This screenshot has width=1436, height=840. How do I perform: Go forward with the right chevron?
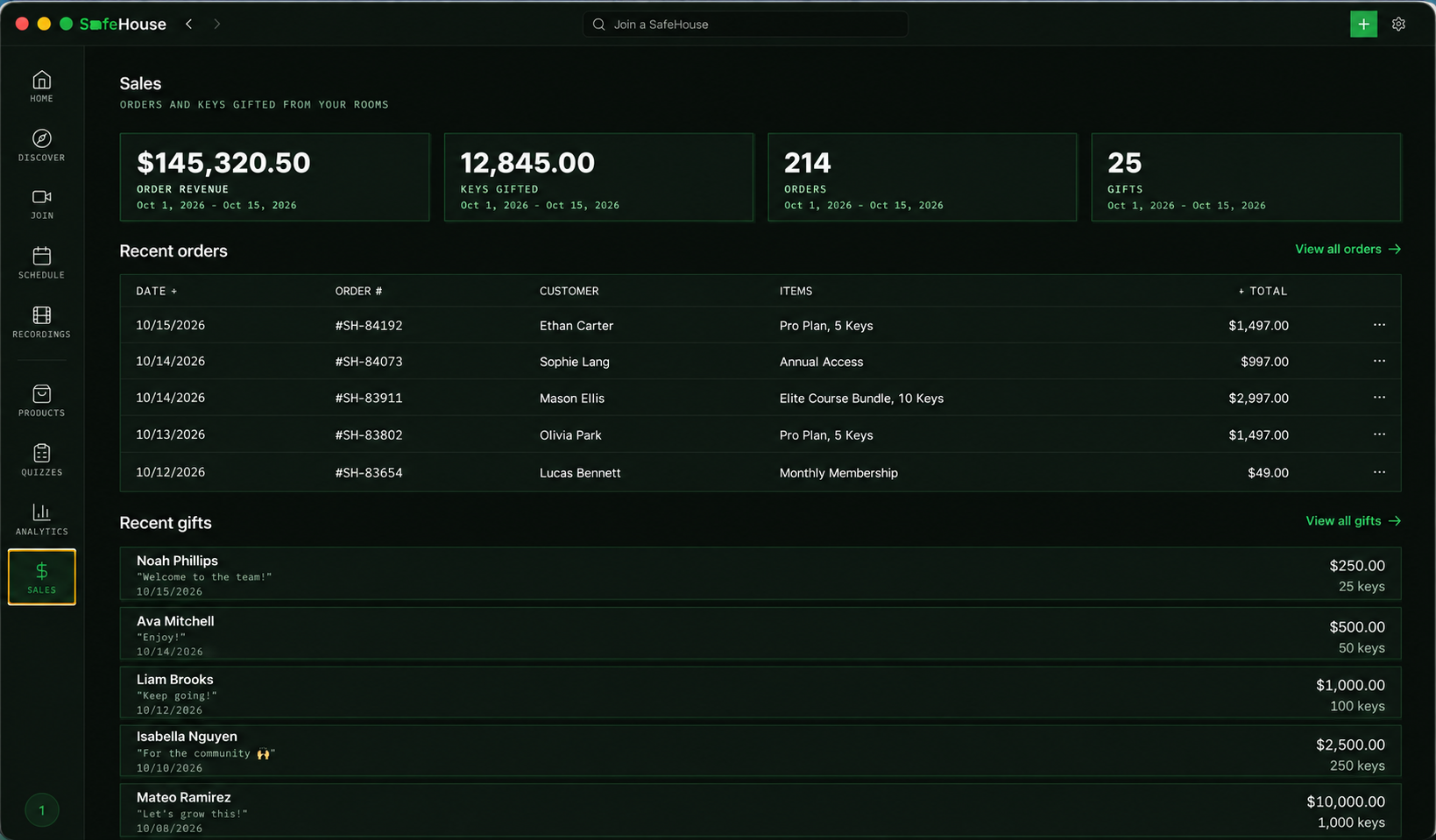216,25
